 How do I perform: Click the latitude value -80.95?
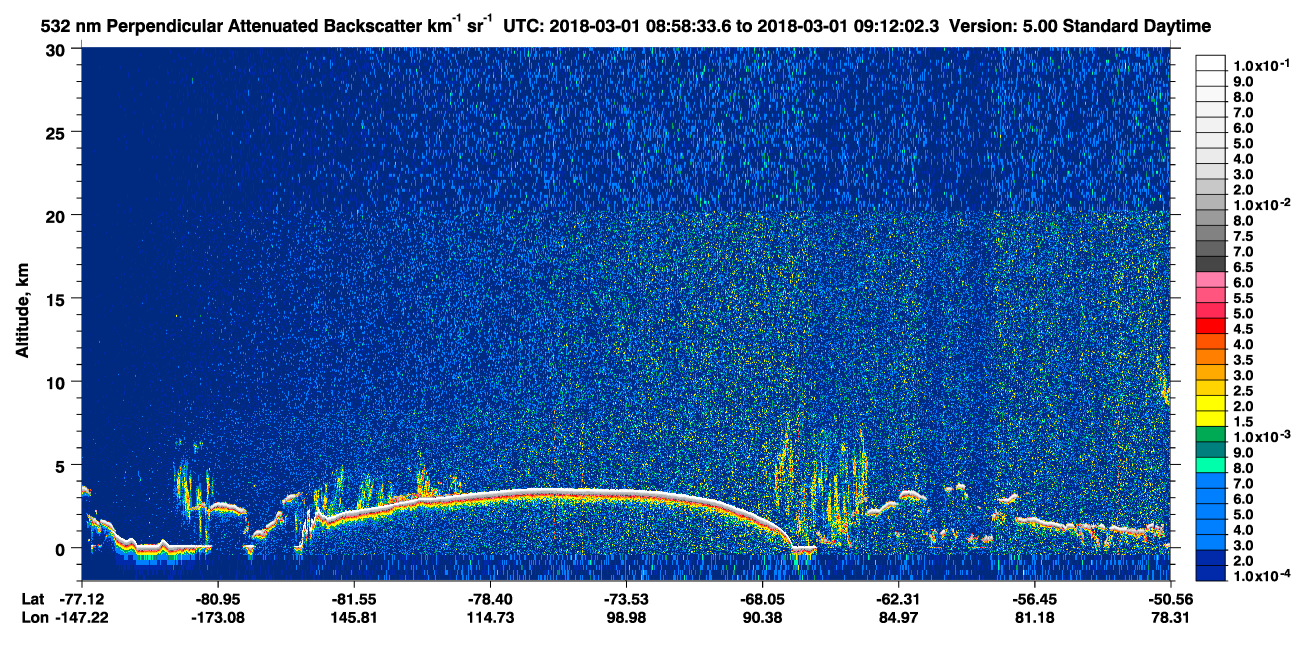(217, 599)
